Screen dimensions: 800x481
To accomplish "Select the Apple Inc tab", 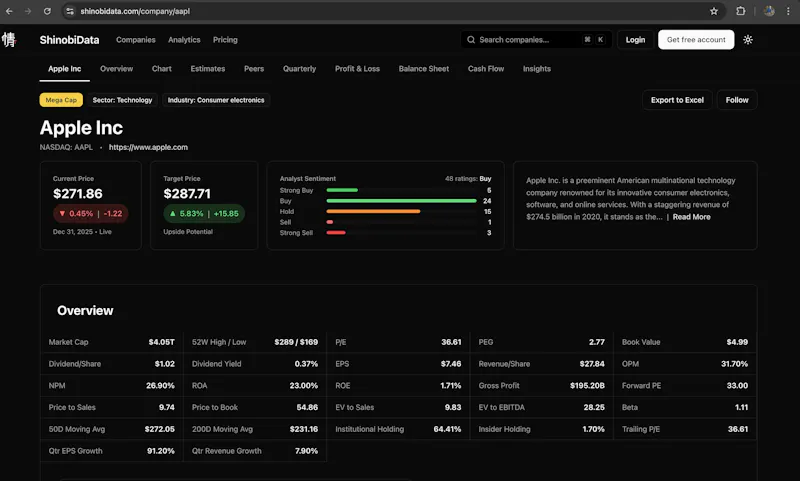I will (64, 69).
